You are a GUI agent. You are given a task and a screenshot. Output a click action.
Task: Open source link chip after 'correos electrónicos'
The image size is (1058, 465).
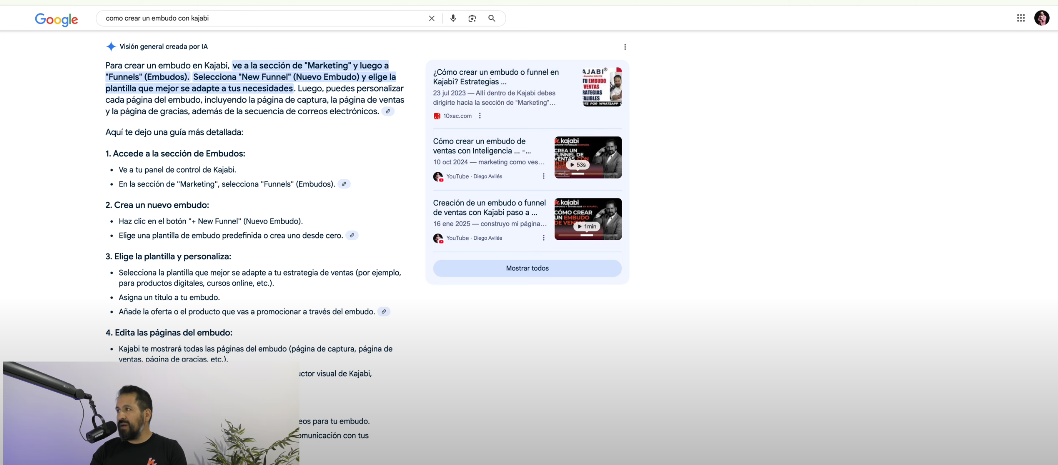(x=388, y=111)
